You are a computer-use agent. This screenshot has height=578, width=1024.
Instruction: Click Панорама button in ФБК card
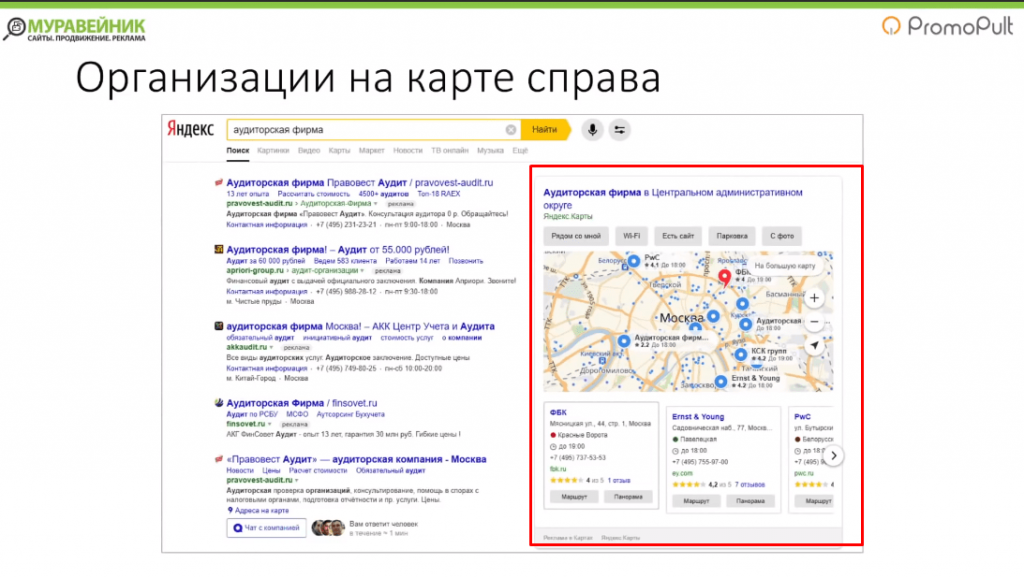pyautogui.click(x=628, y=497)
